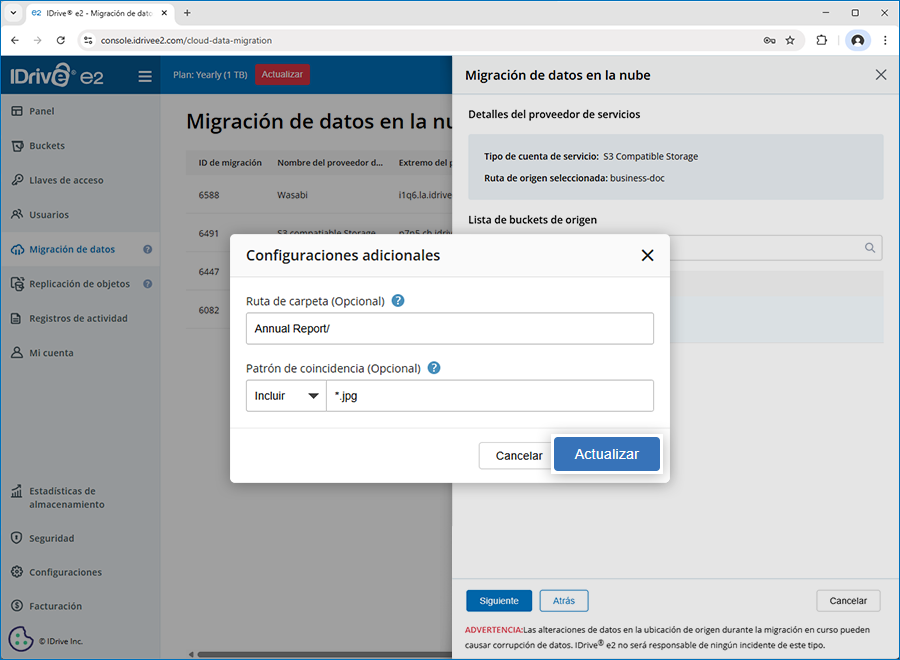Viewport: 900px width, 660px height.
Task: Expand the browser tab list chevron
Action: 13,13
